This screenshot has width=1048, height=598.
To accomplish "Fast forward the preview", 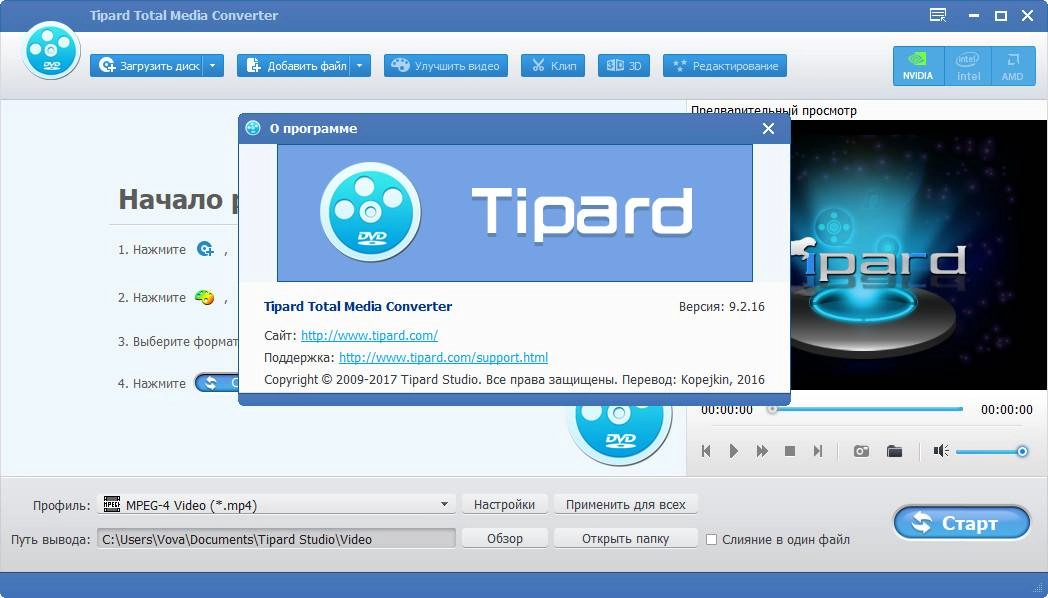I will pyautogui.click(x=762, y=451).
